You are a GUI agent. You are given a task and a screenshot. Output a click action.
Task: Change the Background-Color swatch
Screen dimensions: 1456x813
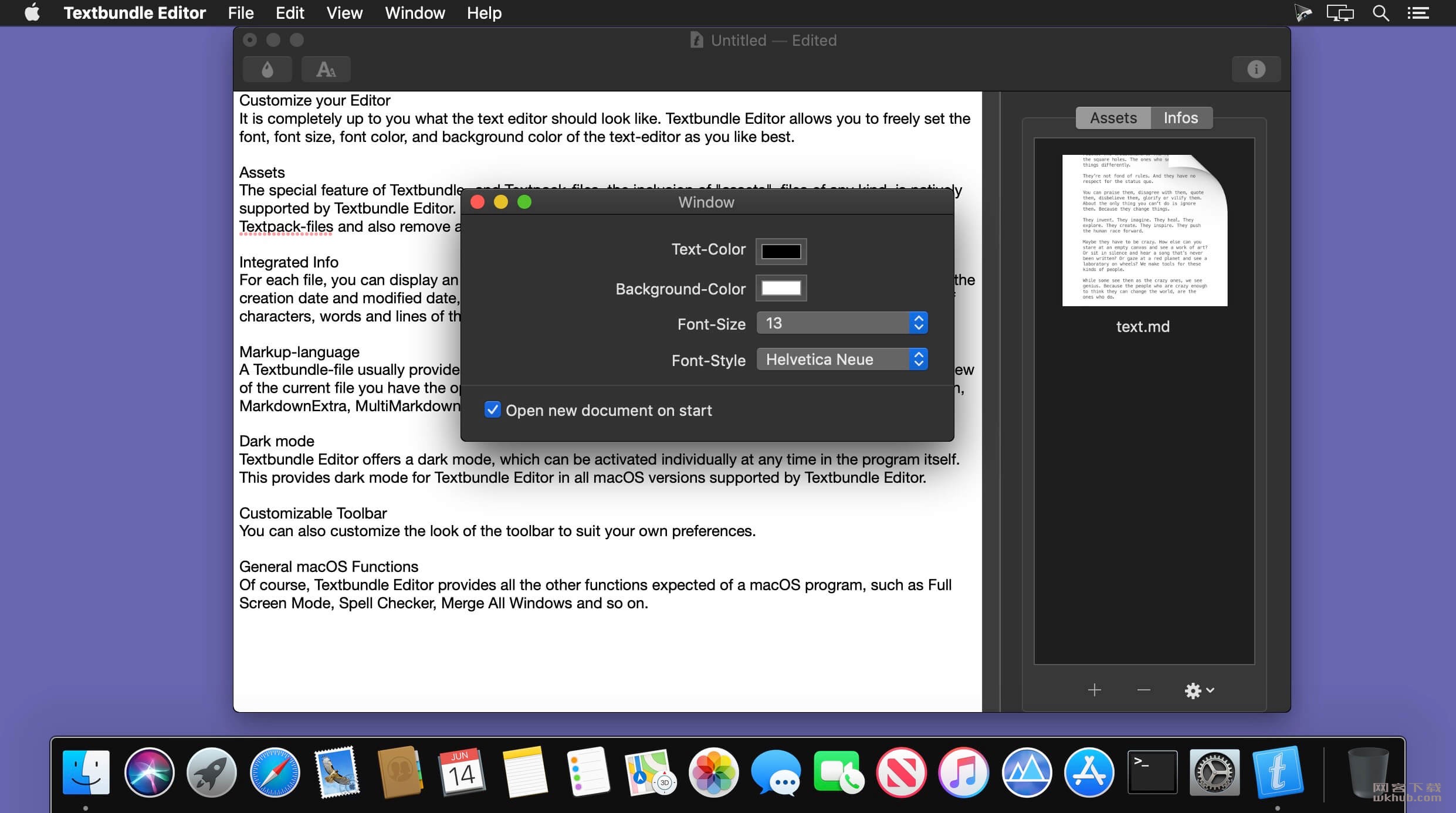(781, 288)
